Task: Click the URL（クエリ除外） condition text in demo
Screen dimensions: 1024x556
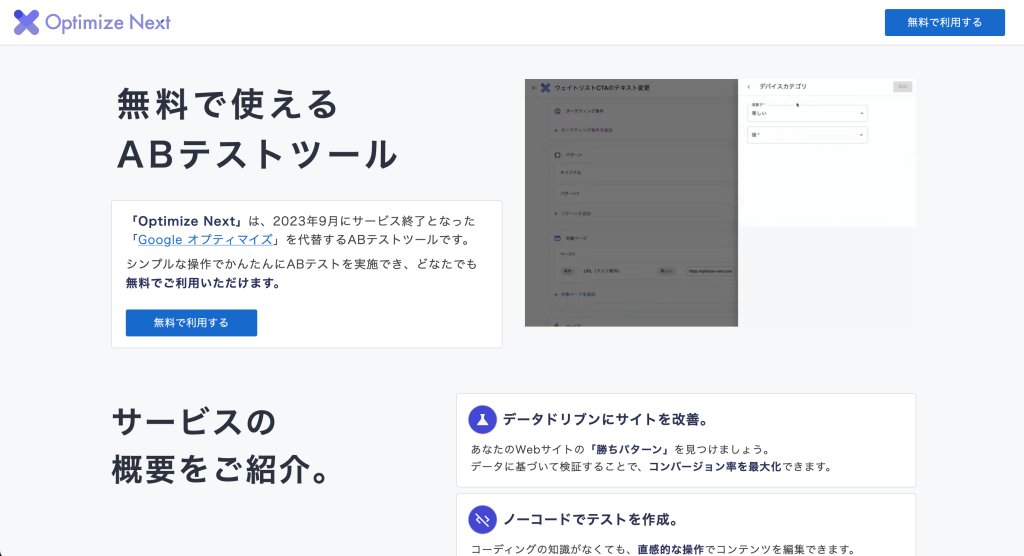Action: point(601,271)
